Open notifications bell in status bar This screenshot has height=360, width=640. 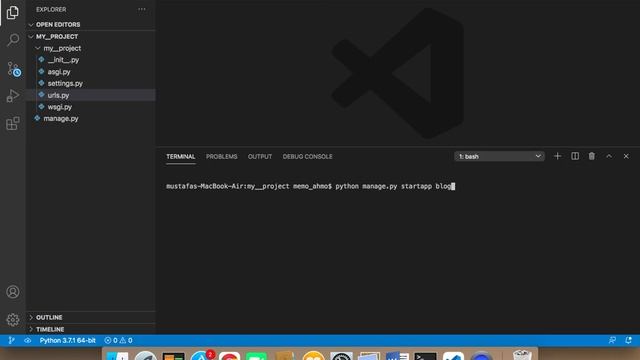coord(628,340)
